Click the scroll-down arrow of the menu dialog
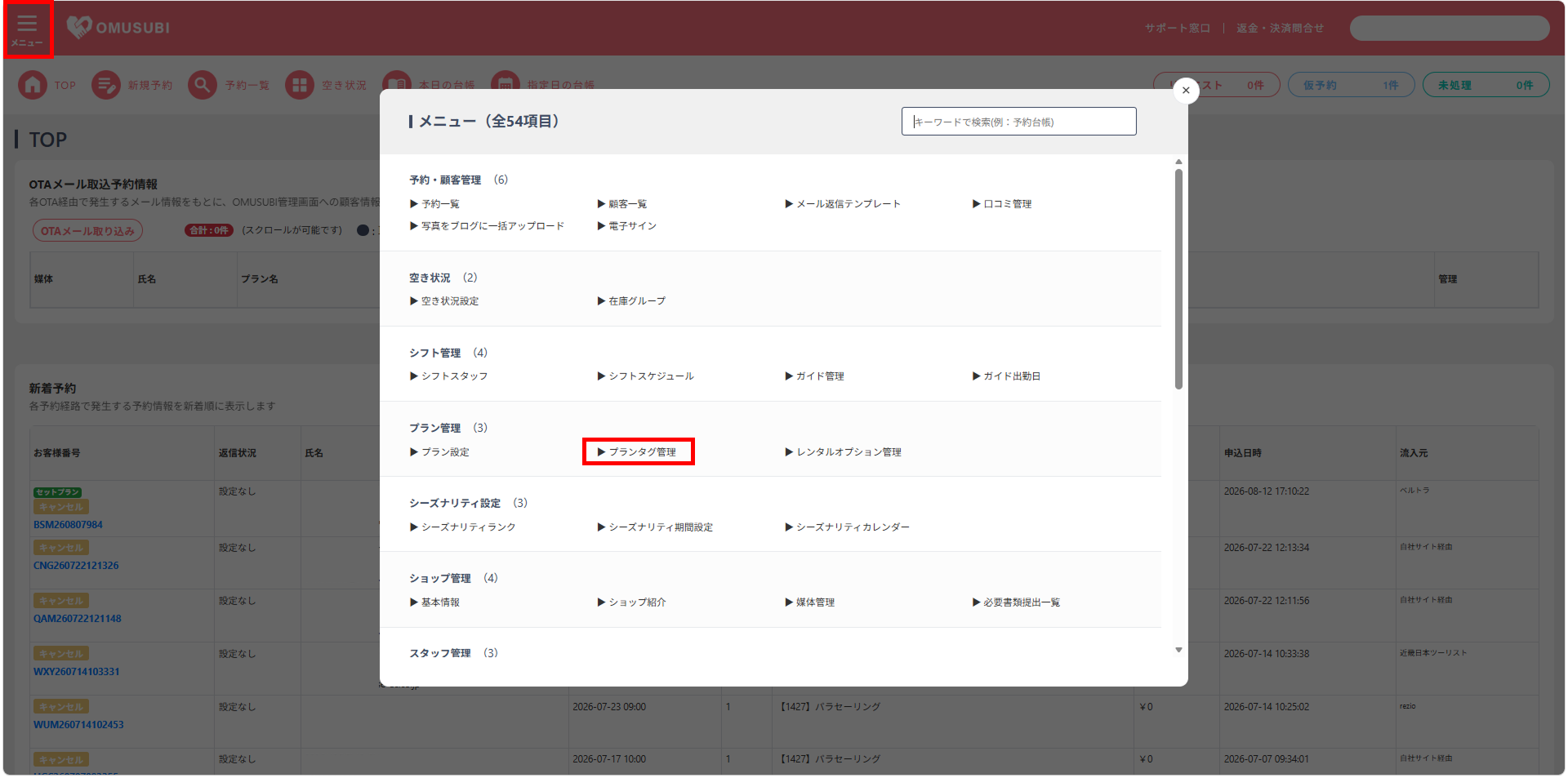The height and width of the screenshot is (778, 1568). click(1178, 650)
